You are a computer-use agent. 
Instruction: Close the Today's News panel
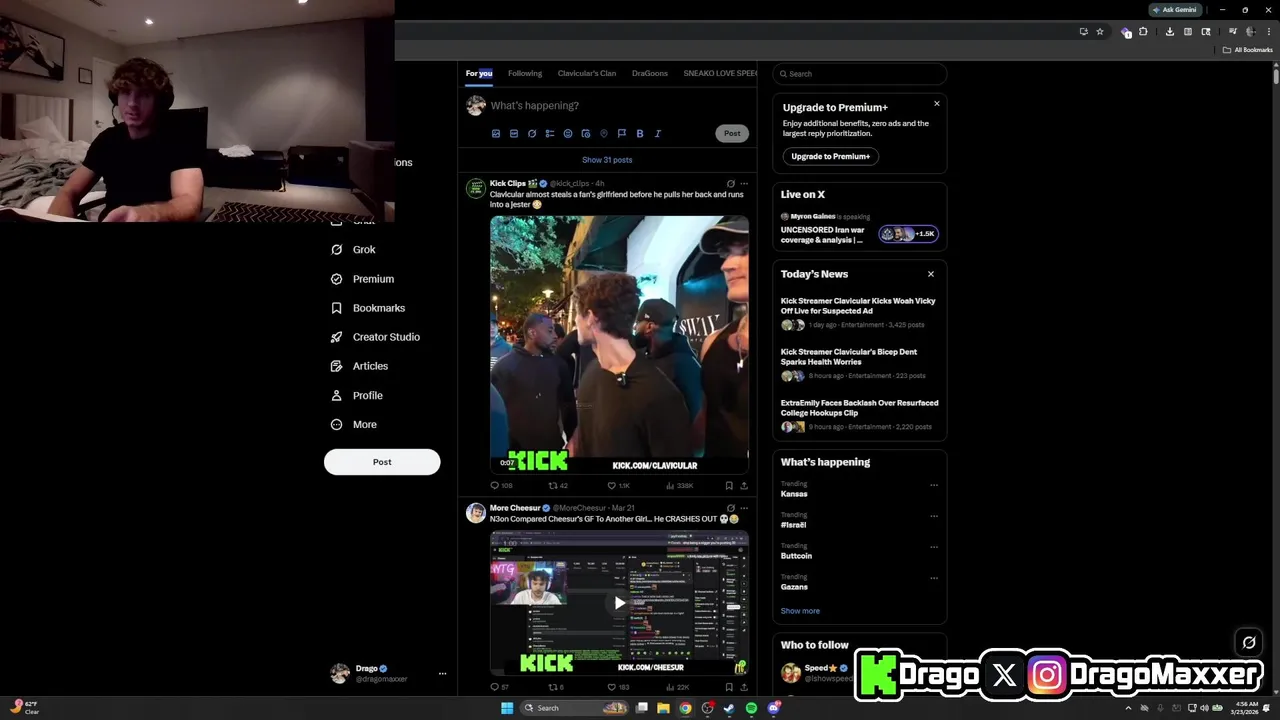[x=931, y=274]
